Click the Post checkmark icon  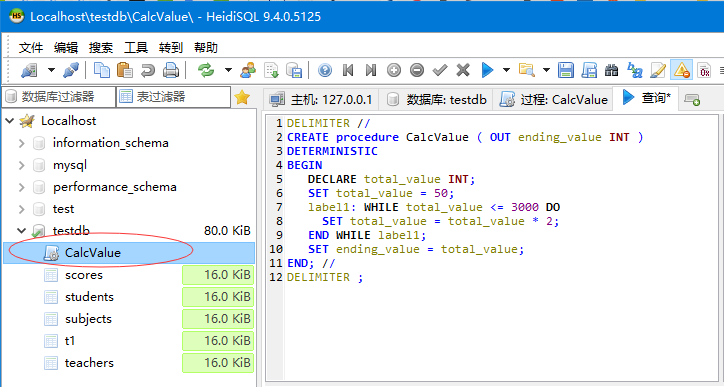(x=440, y=70)
